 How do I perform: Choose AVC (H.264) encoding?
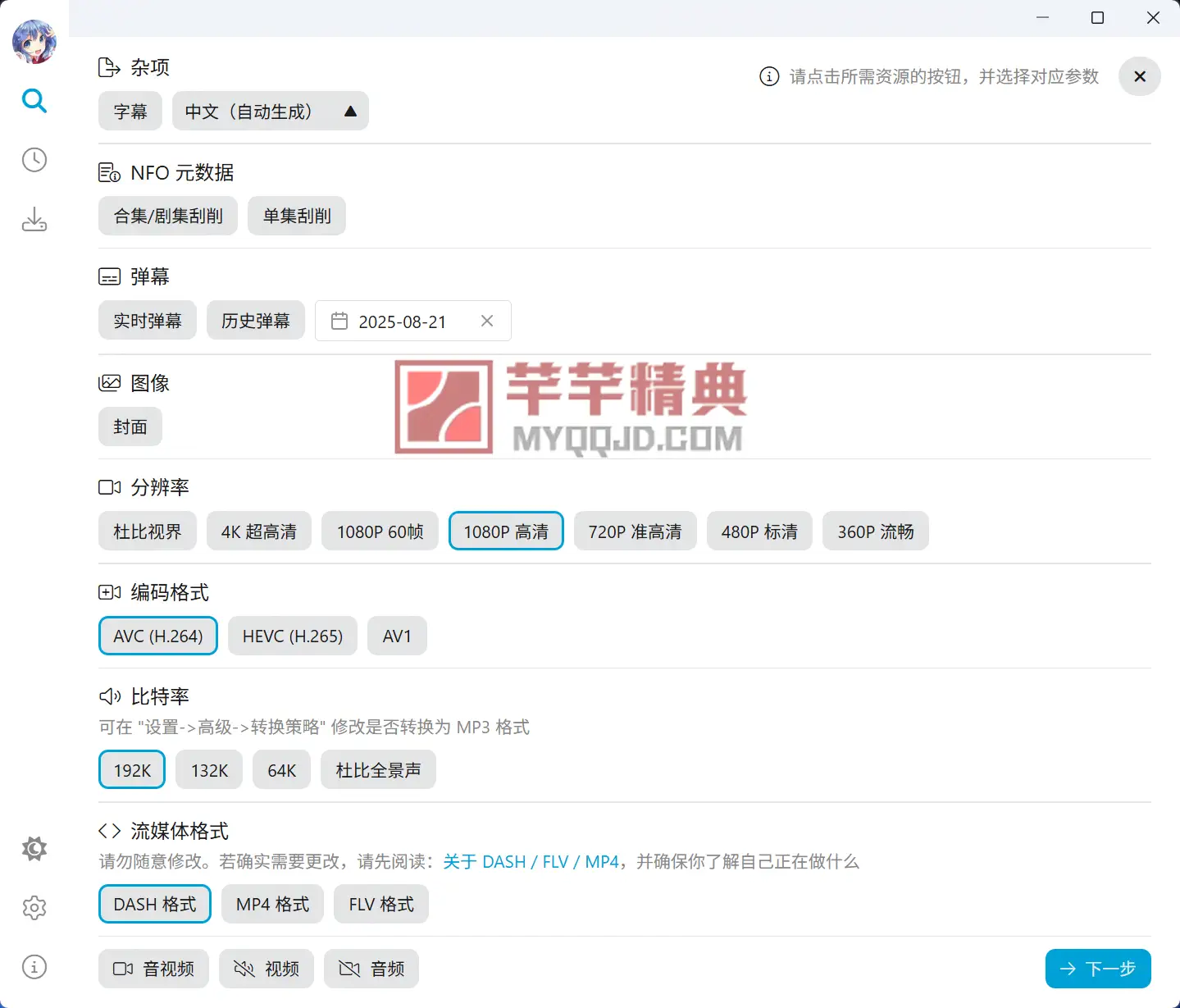(x=158, y=636)
